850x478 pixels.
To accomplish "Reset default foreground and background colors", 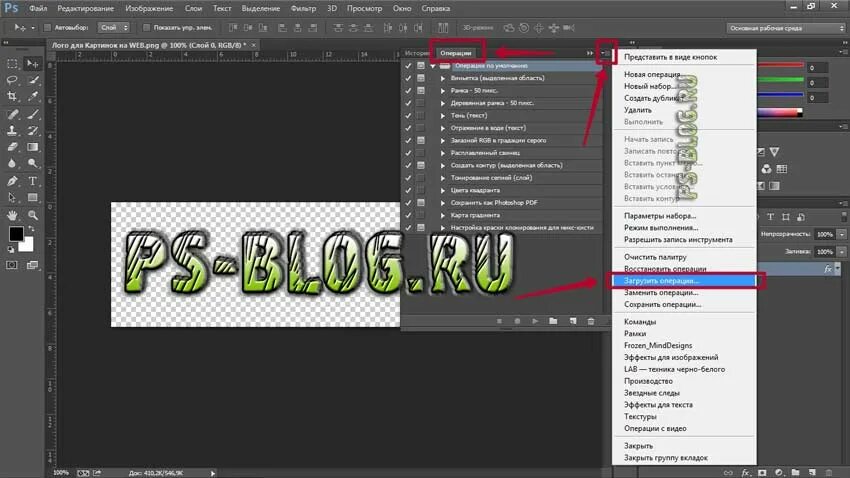I will pyautogui.click(x=11, y=250).
